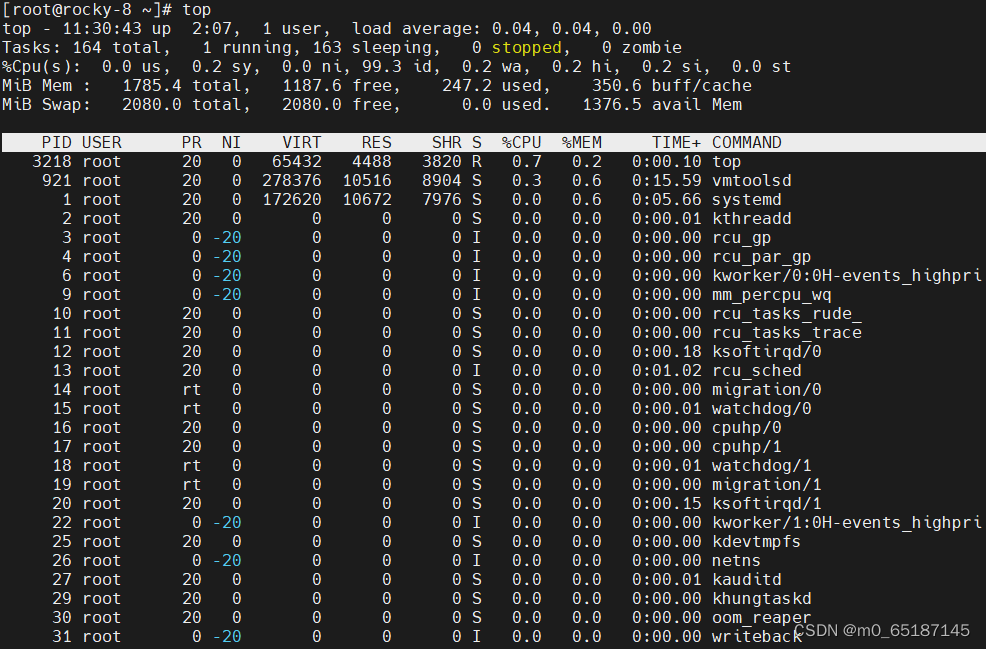Click the 'top' command at the shell prompt

pos(197,9)
